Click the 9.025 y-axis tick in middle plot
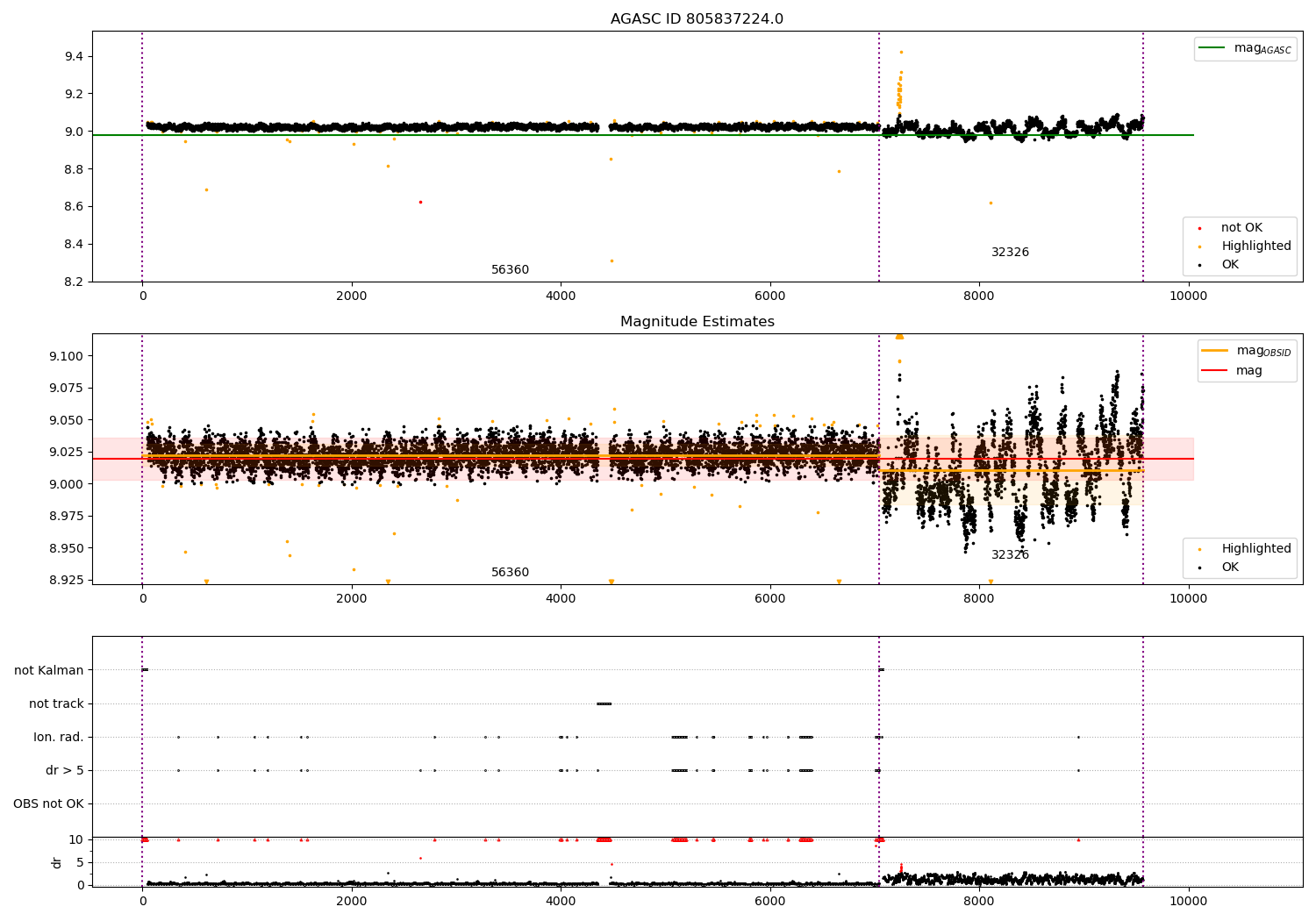The image size is (1316, 921). [x=66, y=453]
